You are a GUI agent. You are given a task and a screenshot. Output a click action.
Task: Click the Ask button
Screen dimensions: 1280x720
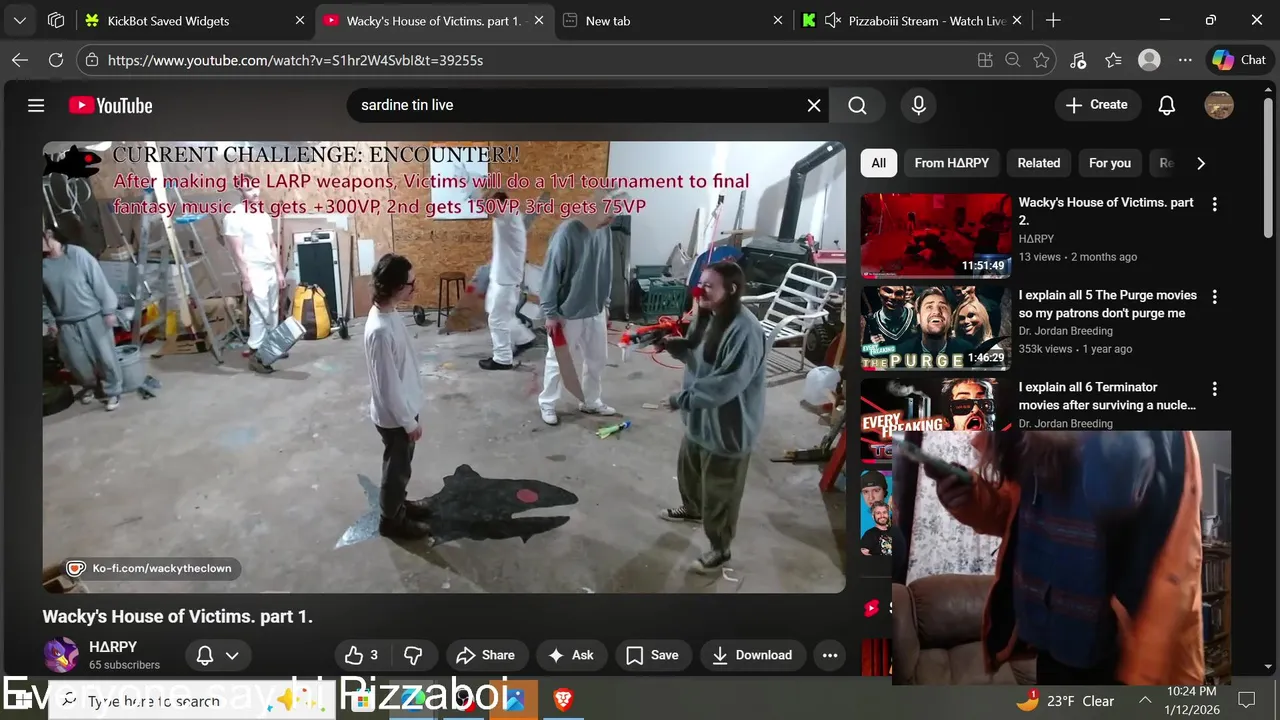pos(571,655)
